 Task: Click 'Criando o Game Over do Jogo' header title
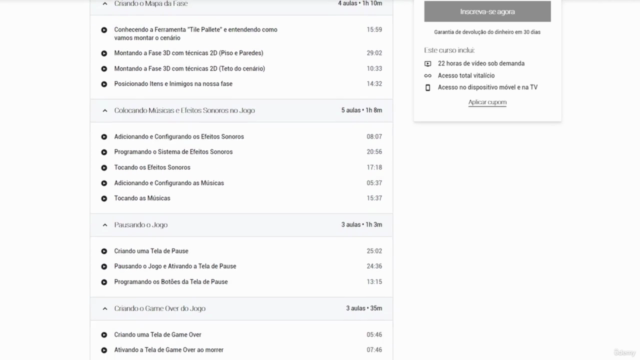(160, 309)
